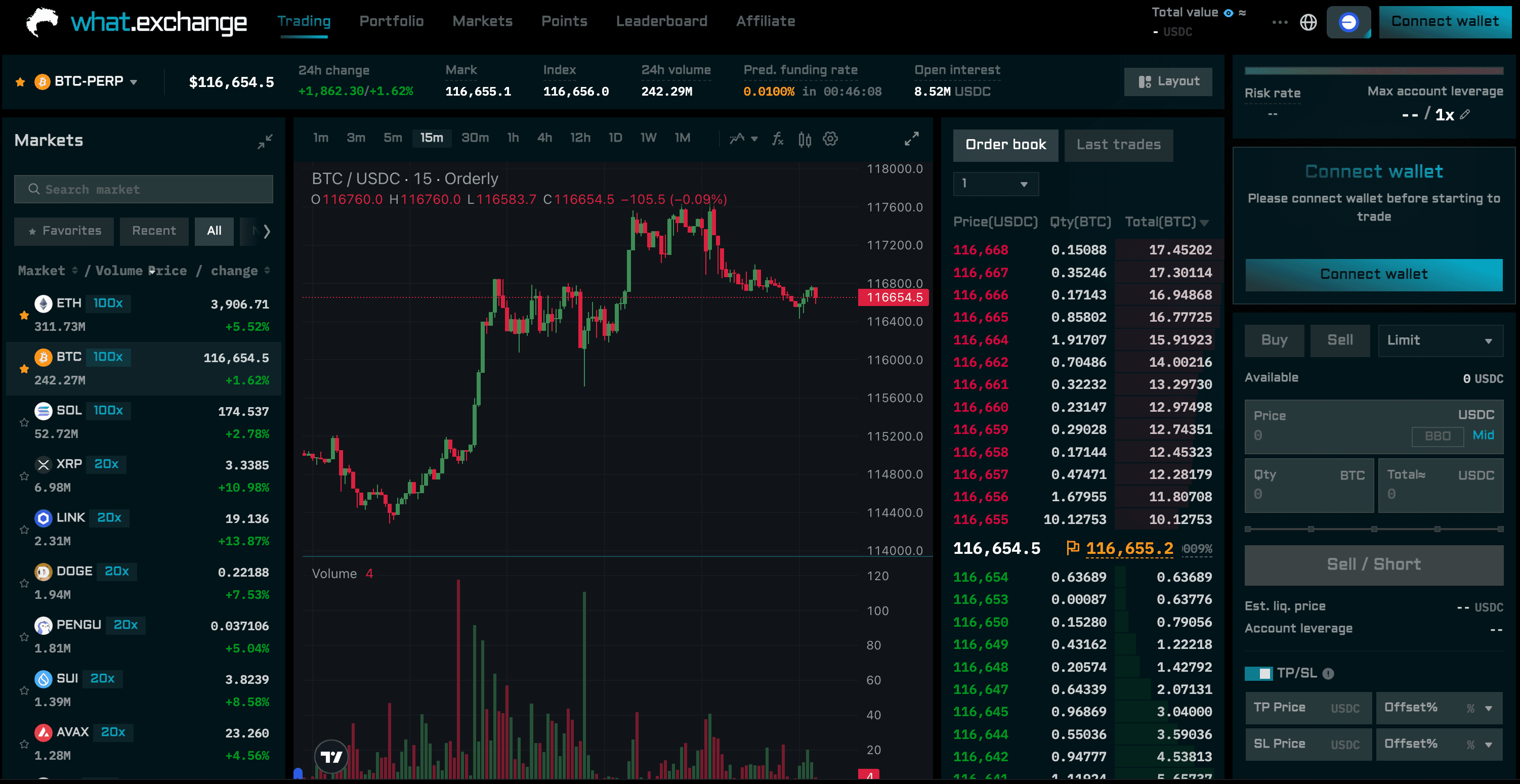Open Limit order type dropdown
This screenshot has height=784, width=1520.
[x=1440, y=340]
